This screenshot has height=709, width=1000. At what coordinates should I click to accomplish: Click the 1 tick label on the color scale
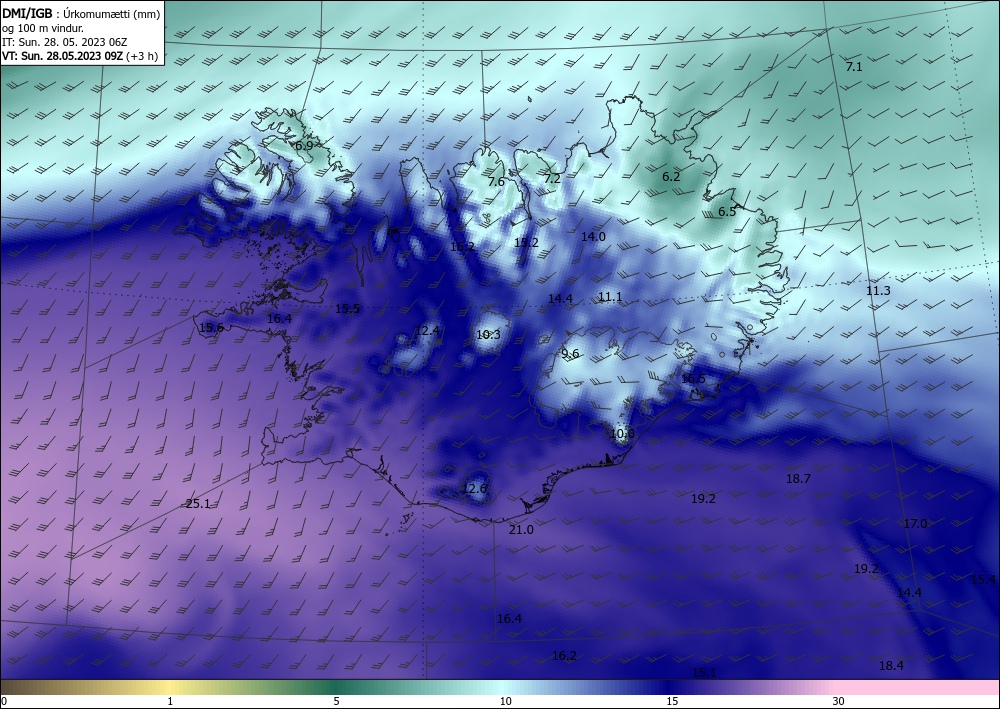coord(170,701)
